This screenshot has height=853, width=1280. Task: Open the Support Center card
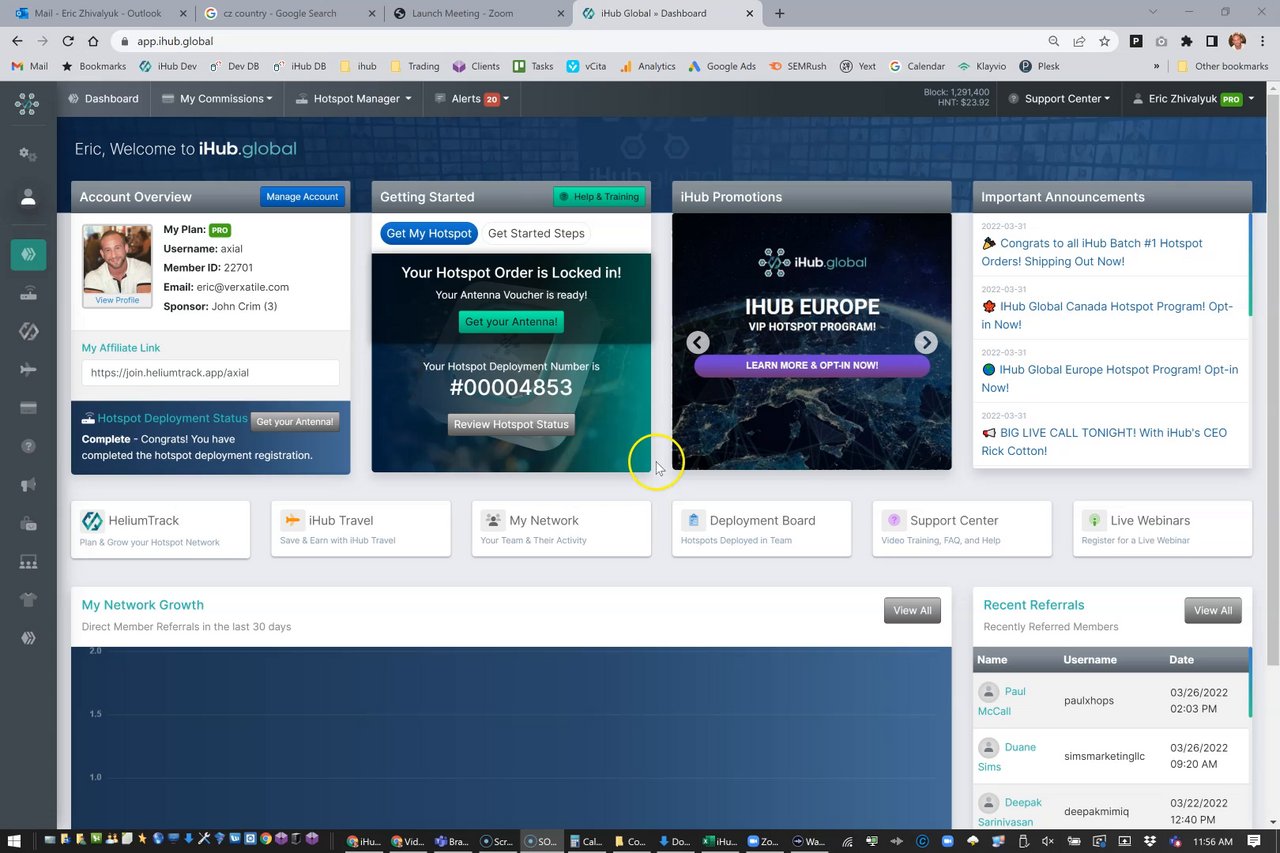click(962, 529)
